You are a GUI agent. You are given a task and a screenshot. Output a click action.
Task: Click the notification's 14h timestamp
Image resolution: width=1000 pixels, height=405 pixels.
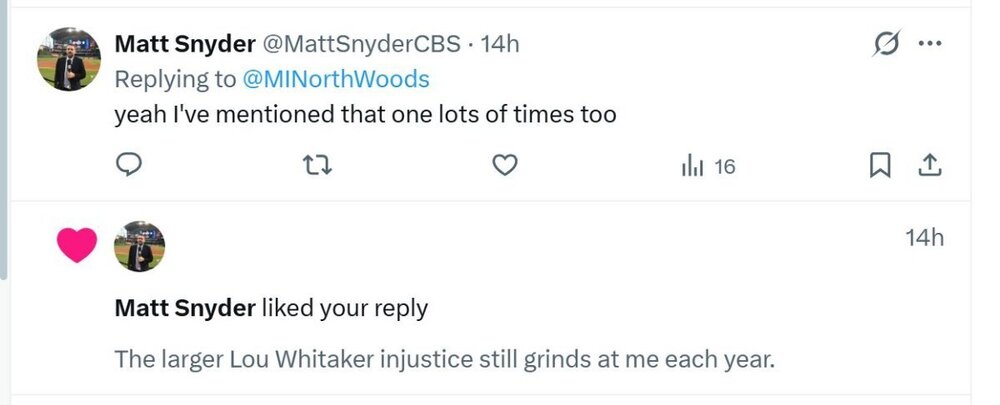click(x=924, y=238)
